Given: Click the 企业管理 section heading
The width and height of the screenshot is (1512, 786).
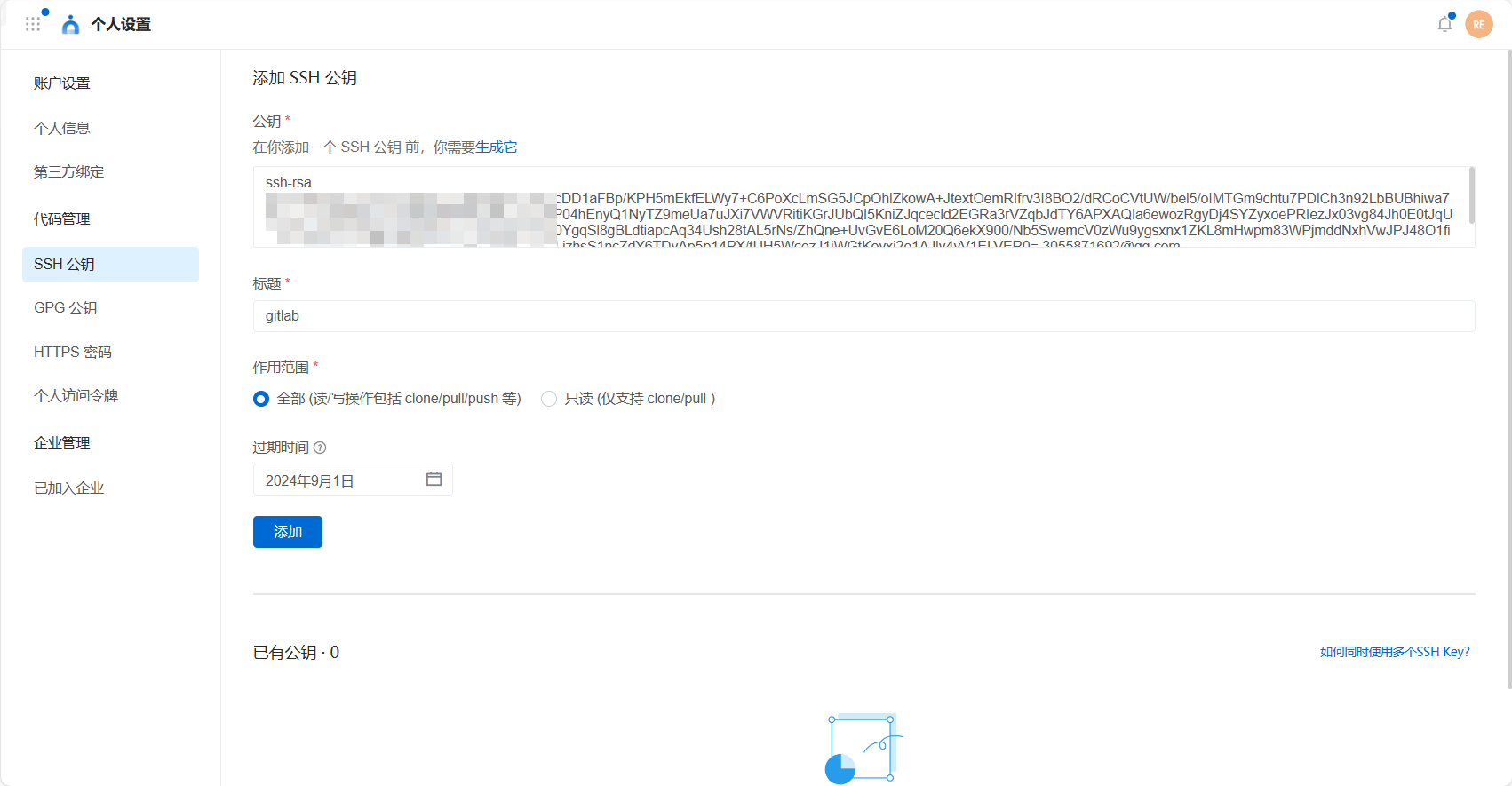Looking at the screenshot, I should pos(62,442).
